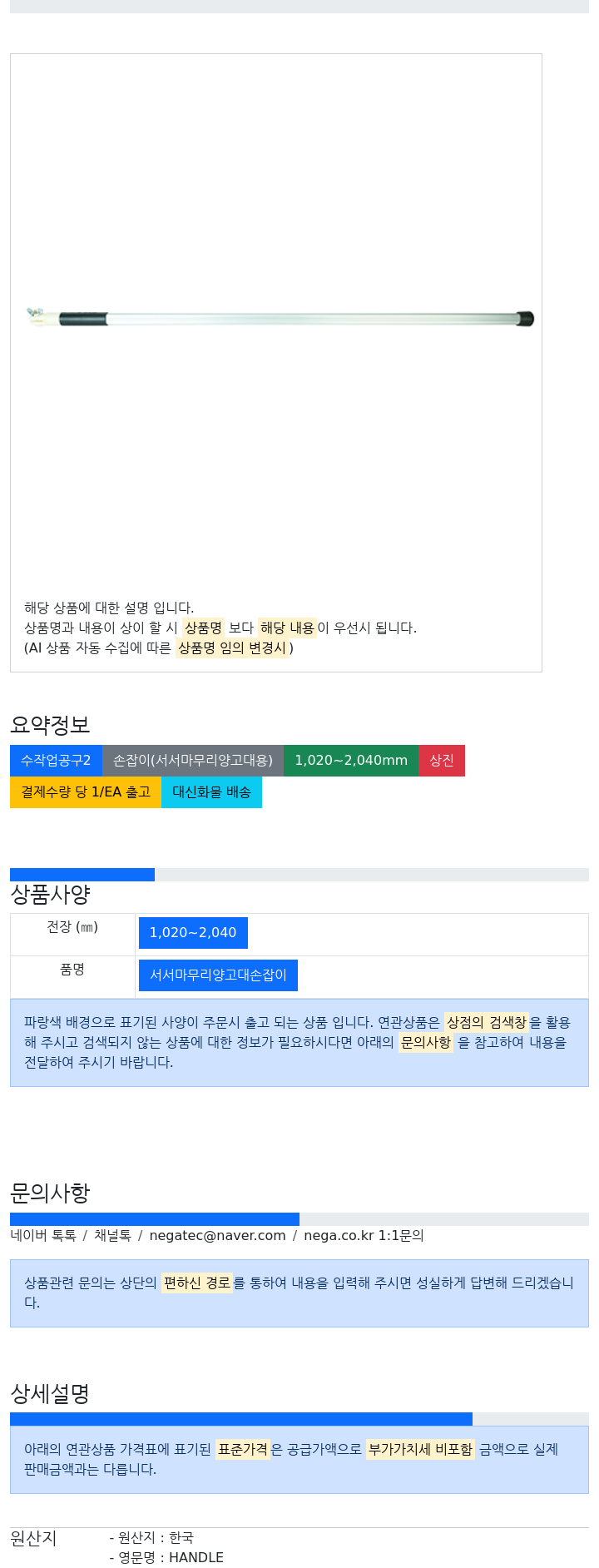This screenshot has height=1568, width=599.
Task: Open nega.co.kr 1:1문의 link
Action: [x=364, y=1236]
